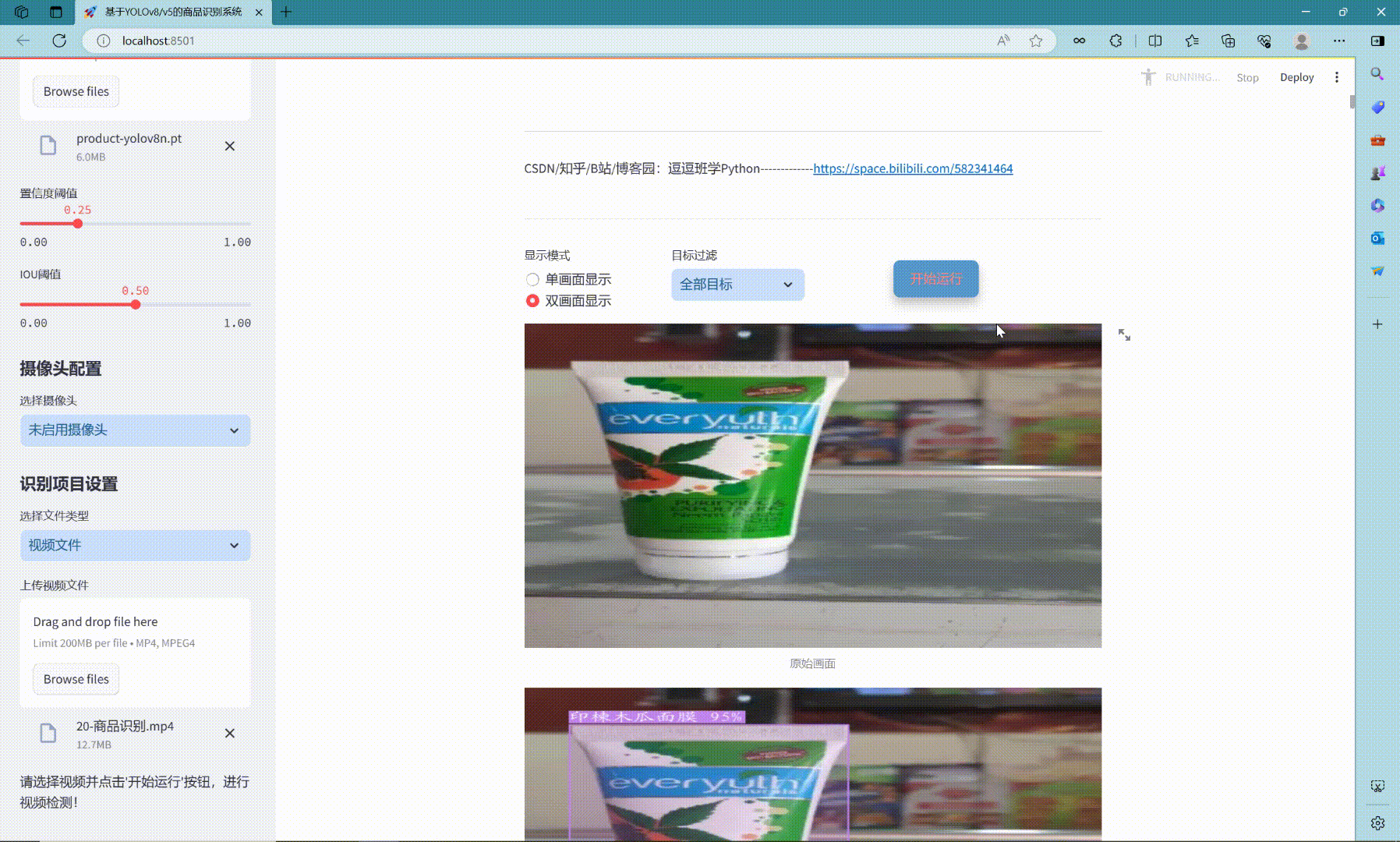Click the confidence threshold slider handle at 0.25

coord(78,224)
